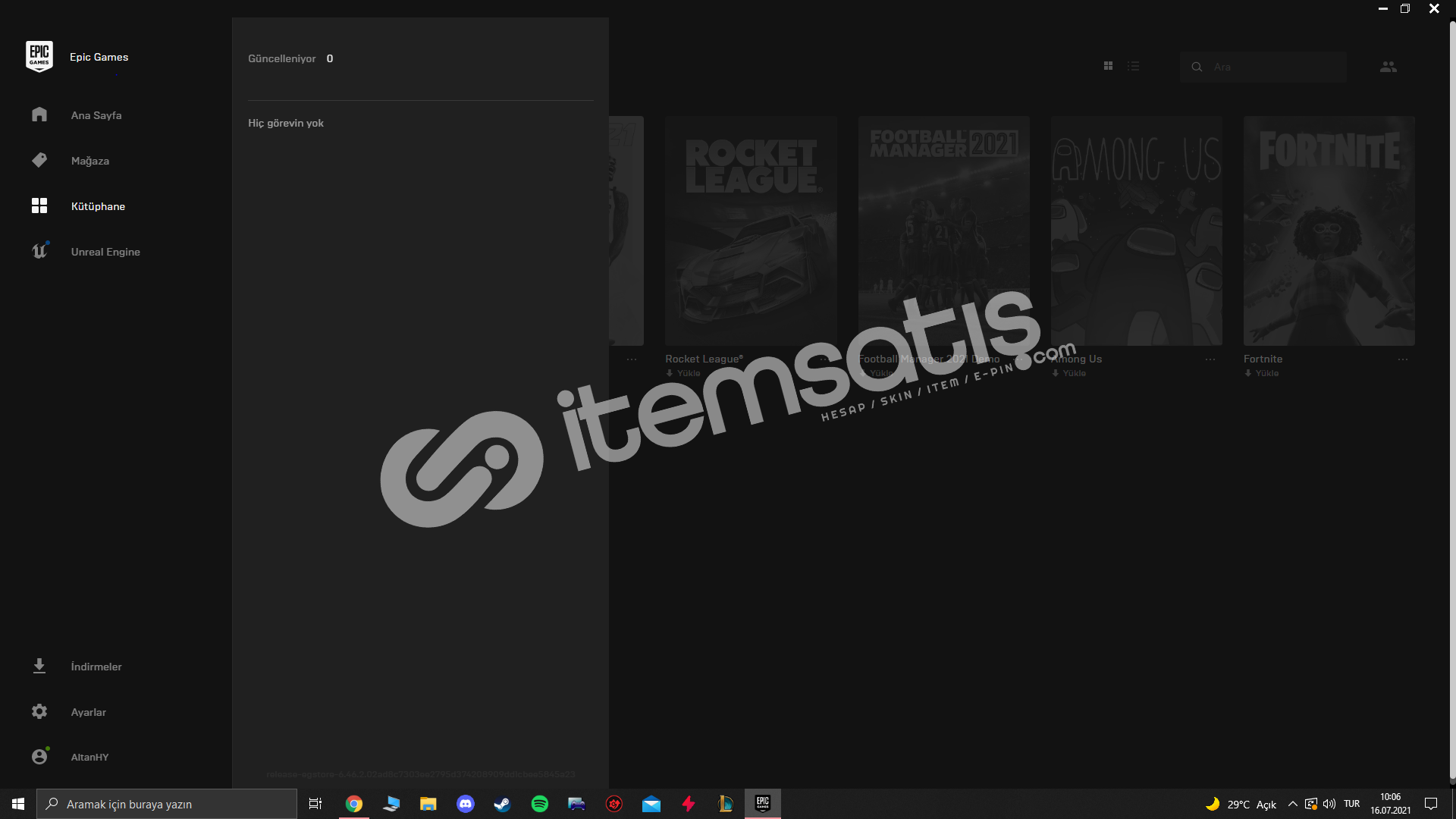
Task: Click Yükle under Fortnite
Action: pyautogui.click(x=1261, y=373)
